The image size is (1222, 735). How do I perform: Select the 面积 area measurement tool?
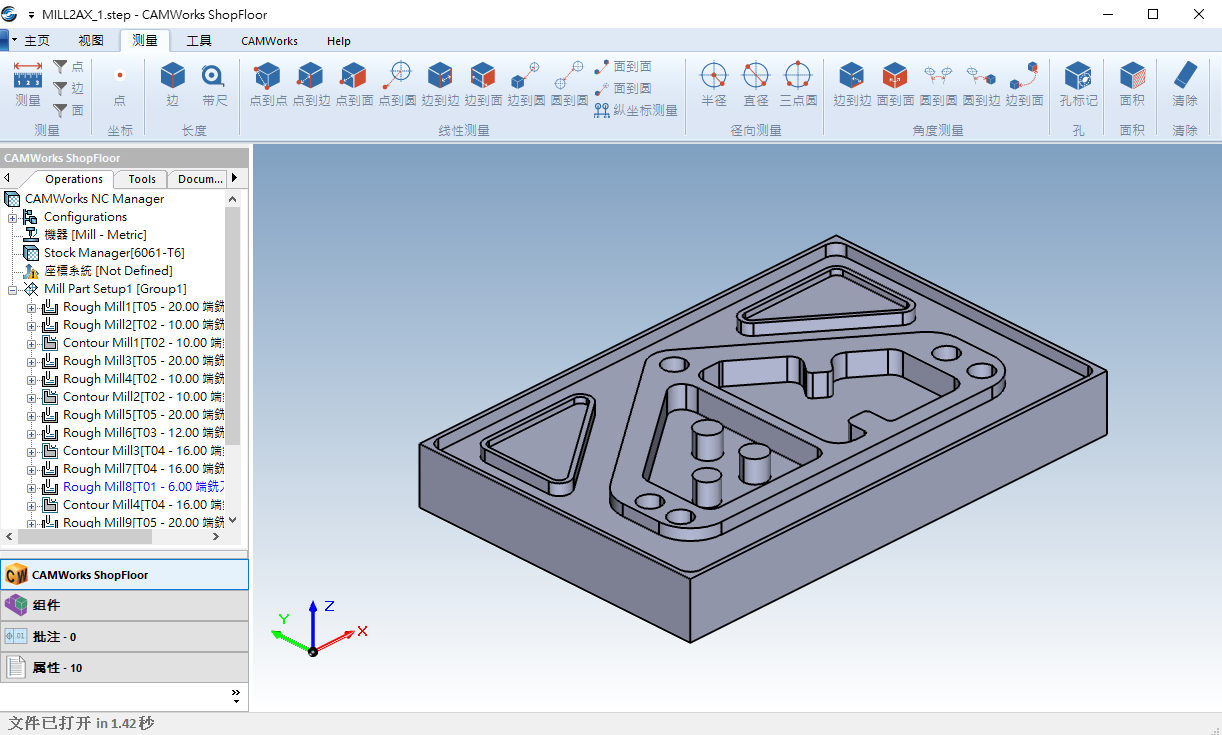point(1132,83)
